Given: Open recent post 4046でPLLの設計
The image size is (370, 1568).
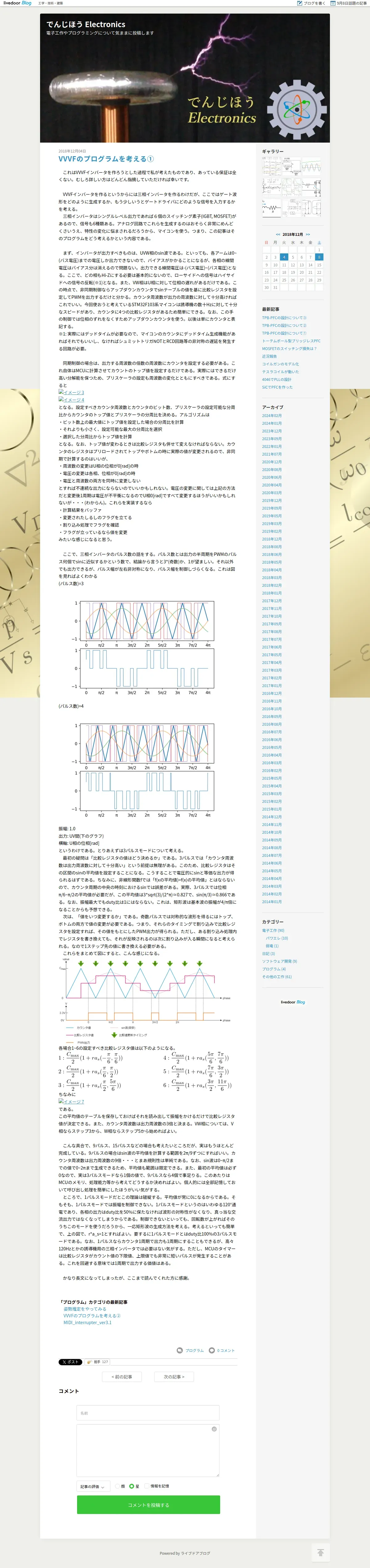Looking at the screenshot, I should (277, 379).
